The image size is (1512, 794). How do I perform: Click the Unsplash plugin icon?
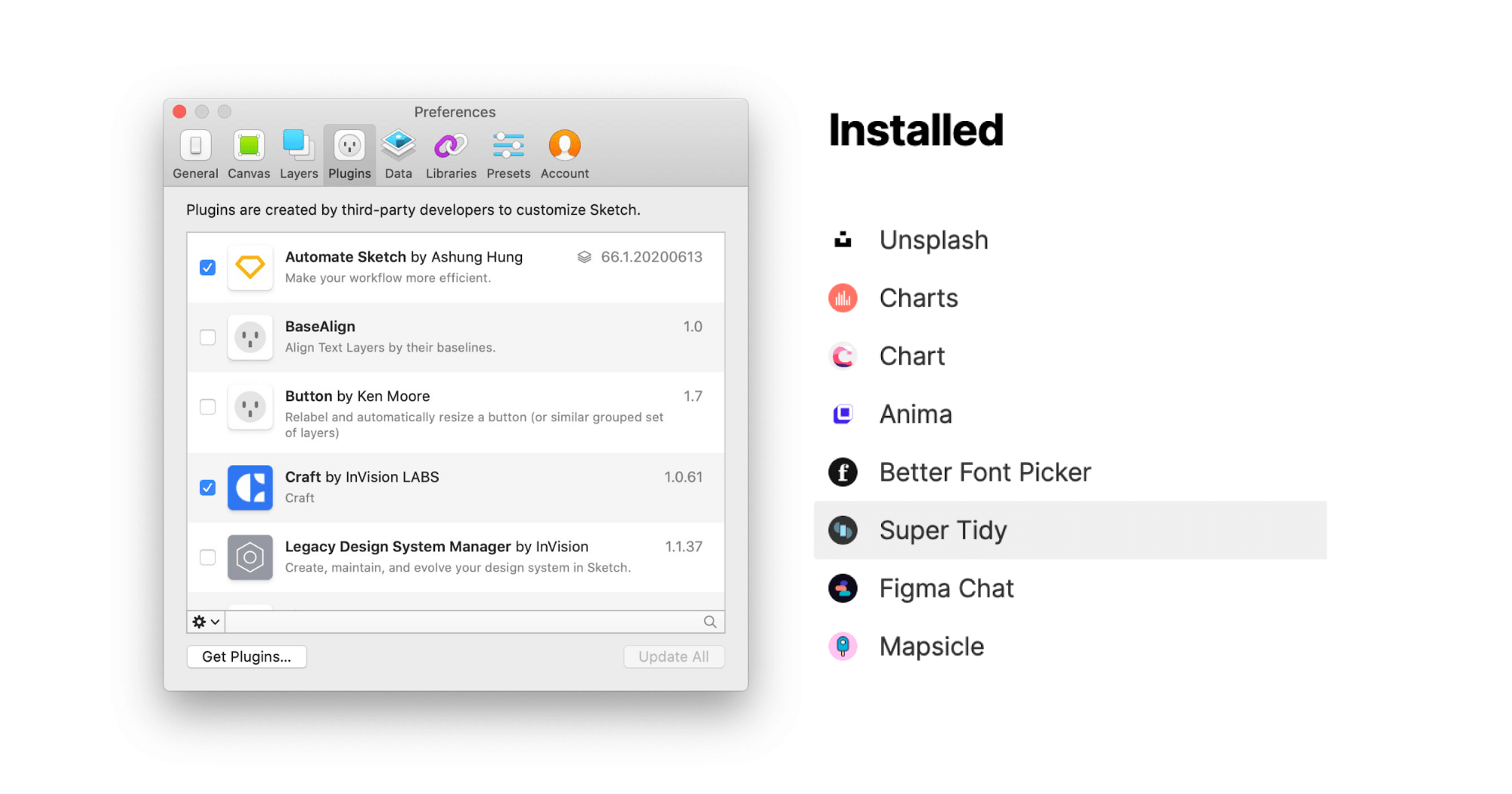843,240
